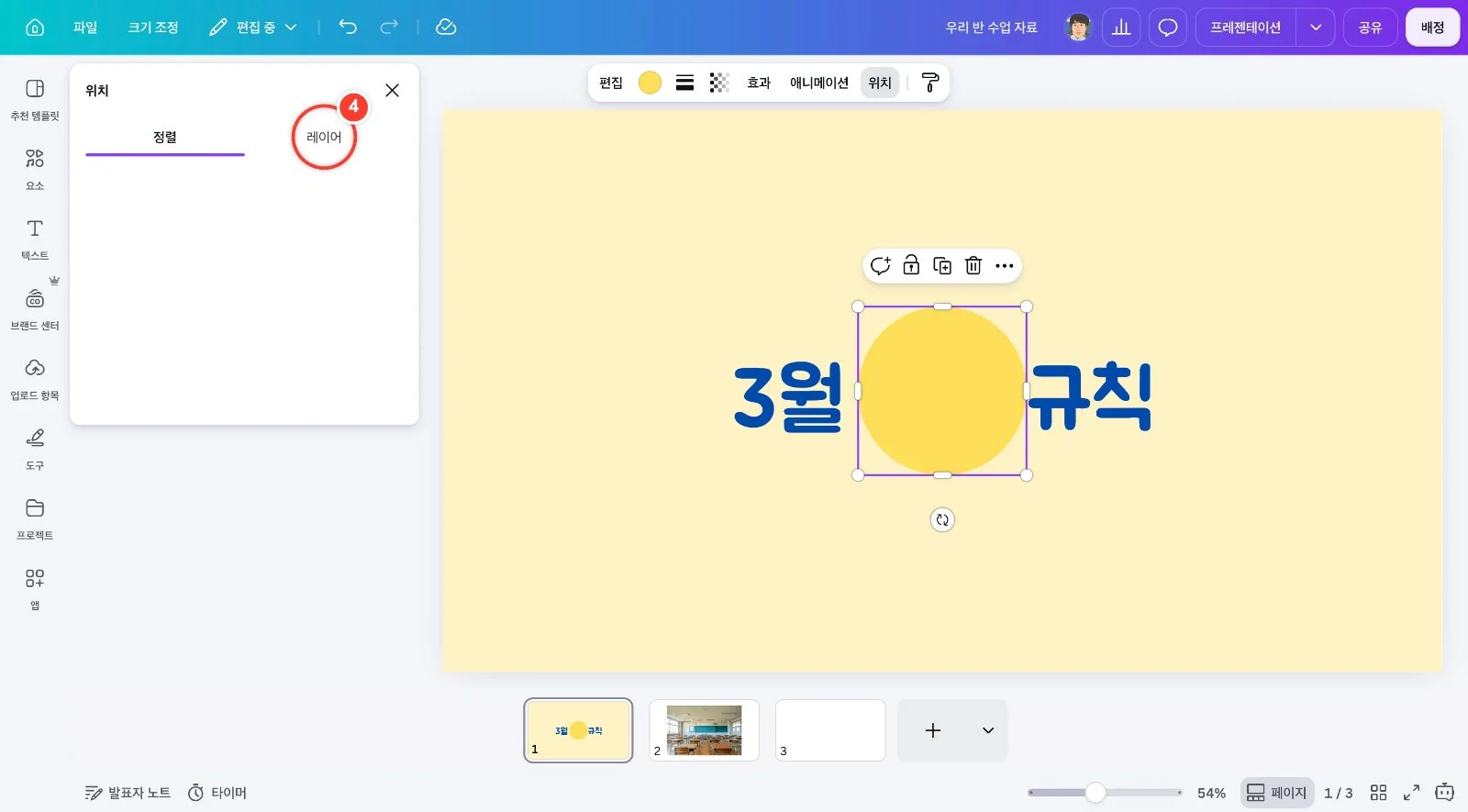Copy style with paint roller icon
The image size is (1468, 812).
(x=929, y=83)
